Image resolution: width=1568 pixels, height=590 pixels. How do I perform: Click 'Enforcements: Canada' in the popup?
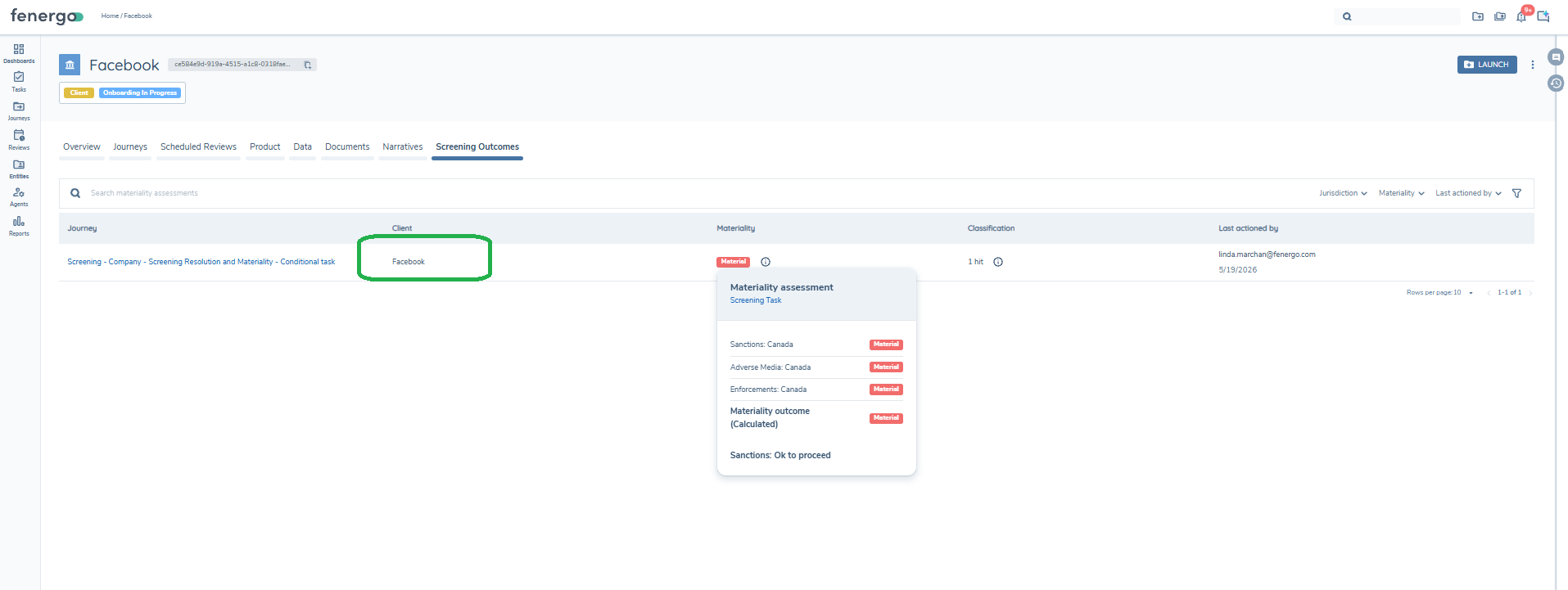coord(768,390)
